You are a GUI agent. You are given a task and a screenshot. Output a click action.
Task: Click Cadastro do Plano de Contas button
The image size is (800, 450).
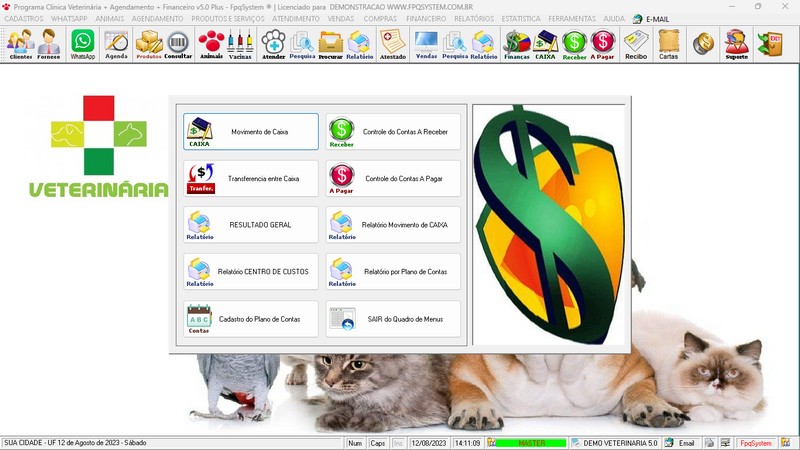point(251,319)
